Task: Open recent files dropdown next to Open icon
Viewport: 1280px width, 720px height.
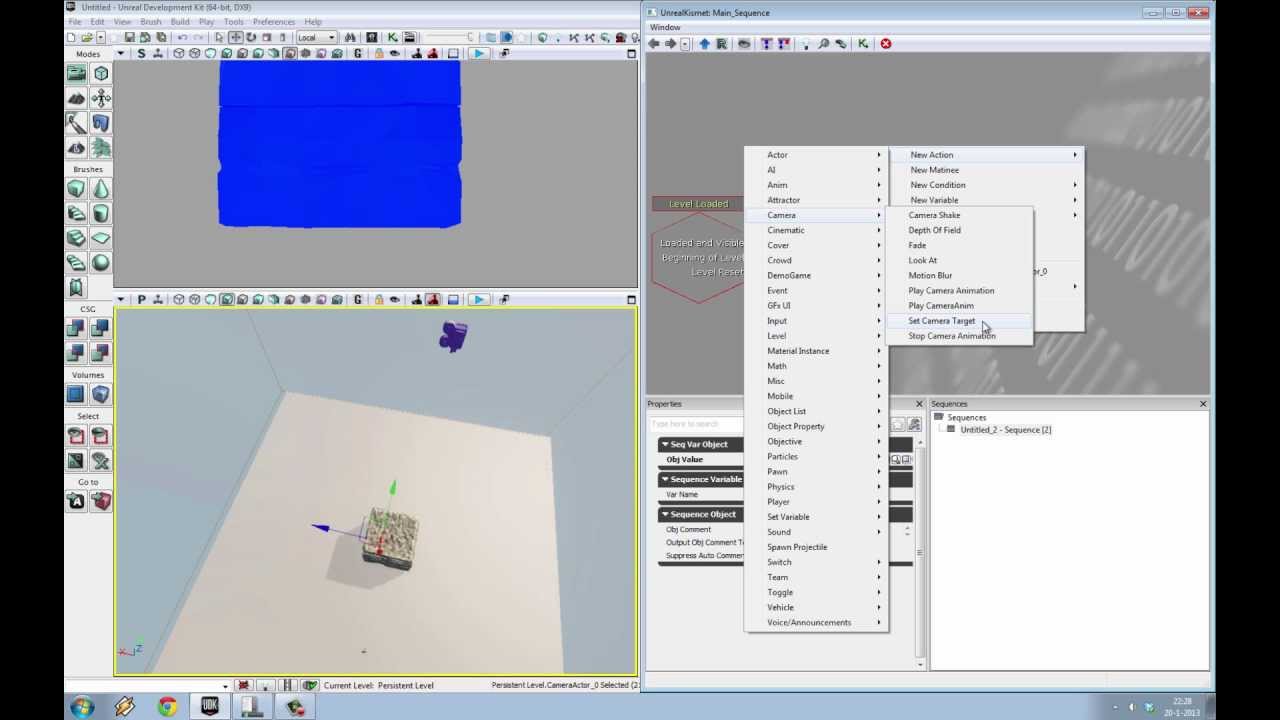Action: pos(102,37)
